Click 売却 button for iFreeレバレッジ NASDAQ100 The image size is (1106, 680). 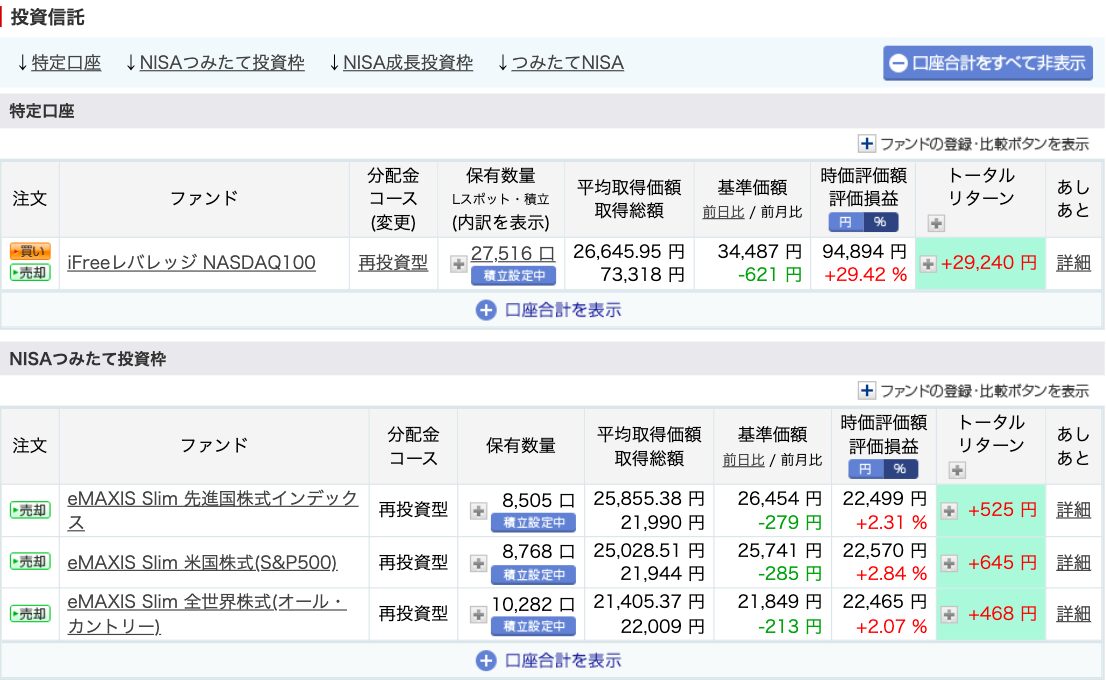coord(29,272)
